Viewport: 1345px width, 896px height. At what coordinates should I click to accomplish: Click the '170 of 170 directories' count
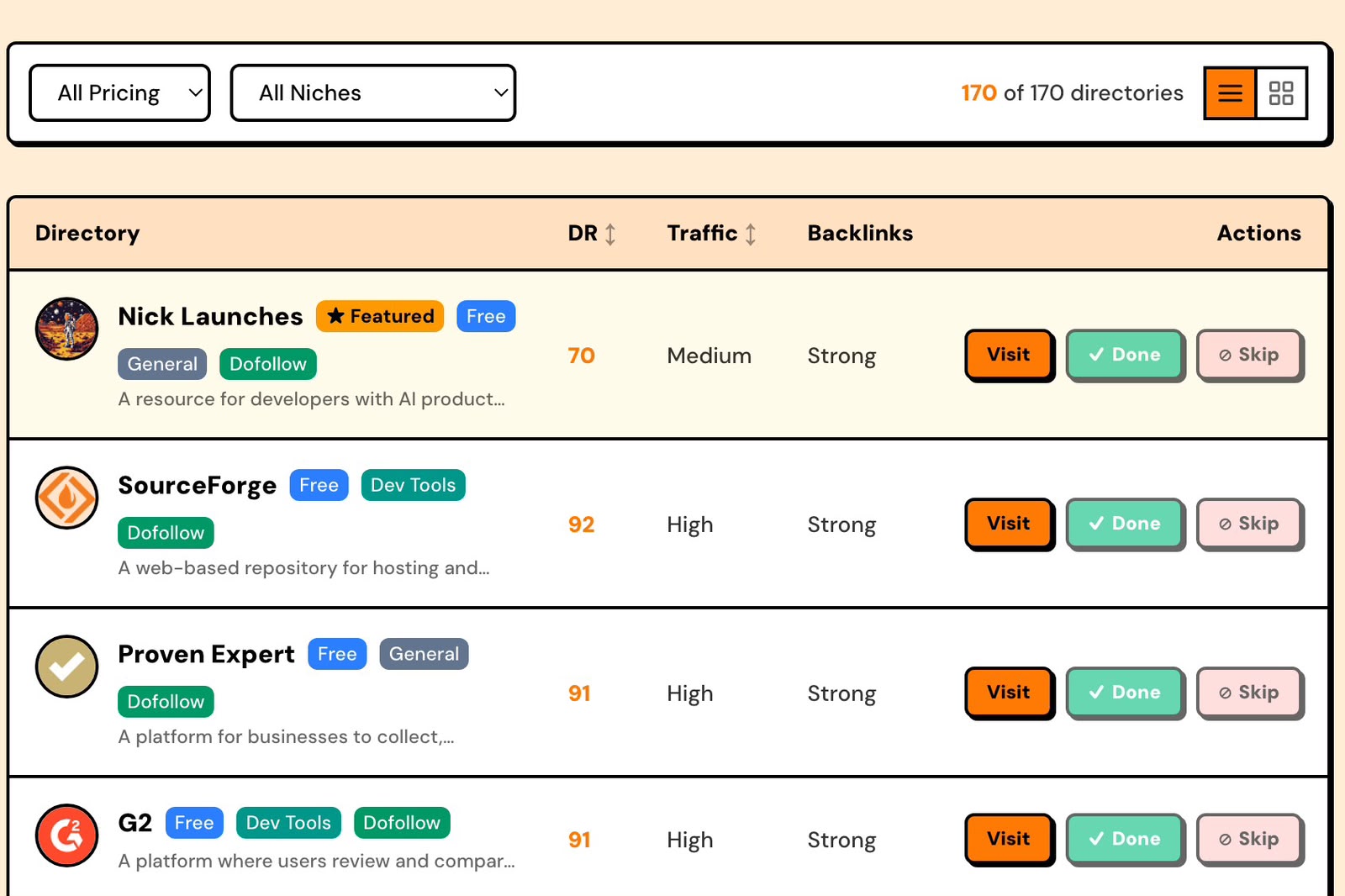click(x=1072, y=92)
